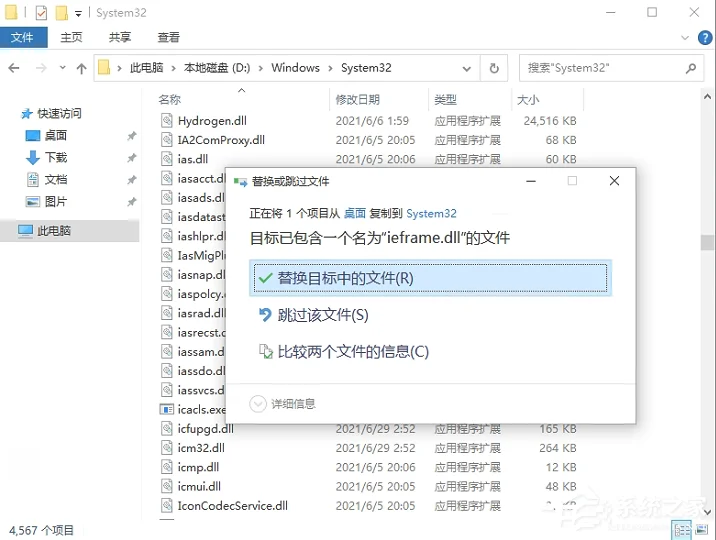Image resolution: width=716 pixels, height=540 pixels.
Task: Click the file list scrollbar thumb
Action: coord(707,242)
